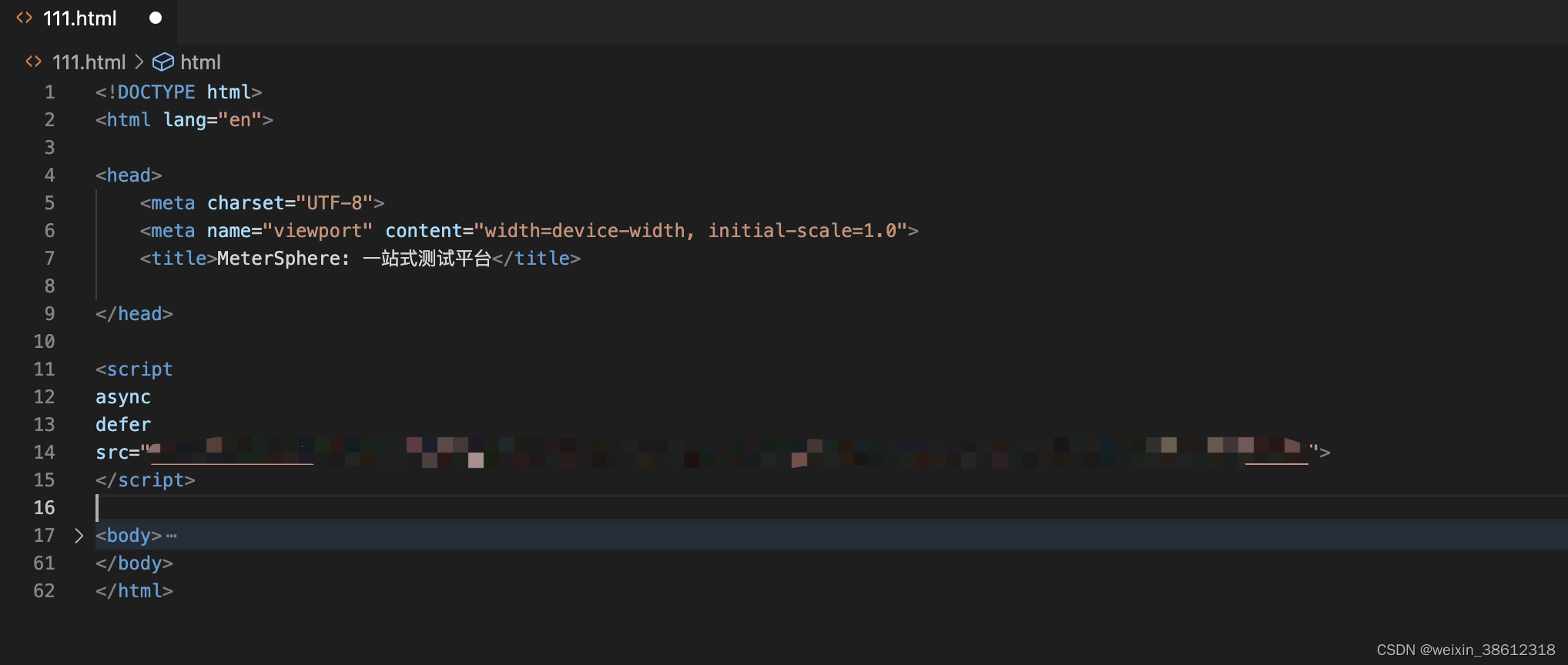Click the lang="en" attribute
This screenshot has width=1568, height=665.
point(213,120)
